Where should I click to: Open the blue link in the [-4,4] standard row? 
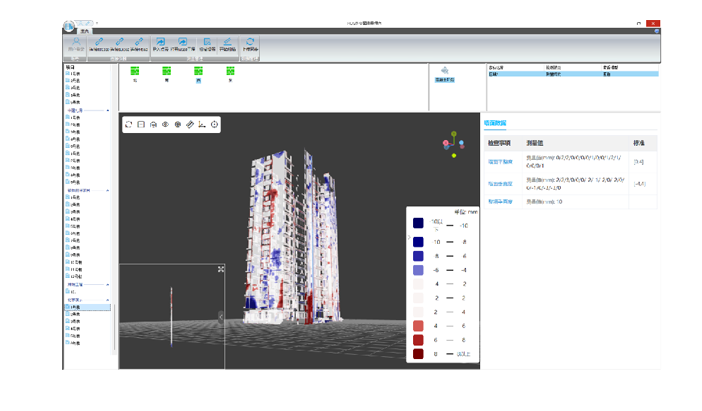click(500, 184)
